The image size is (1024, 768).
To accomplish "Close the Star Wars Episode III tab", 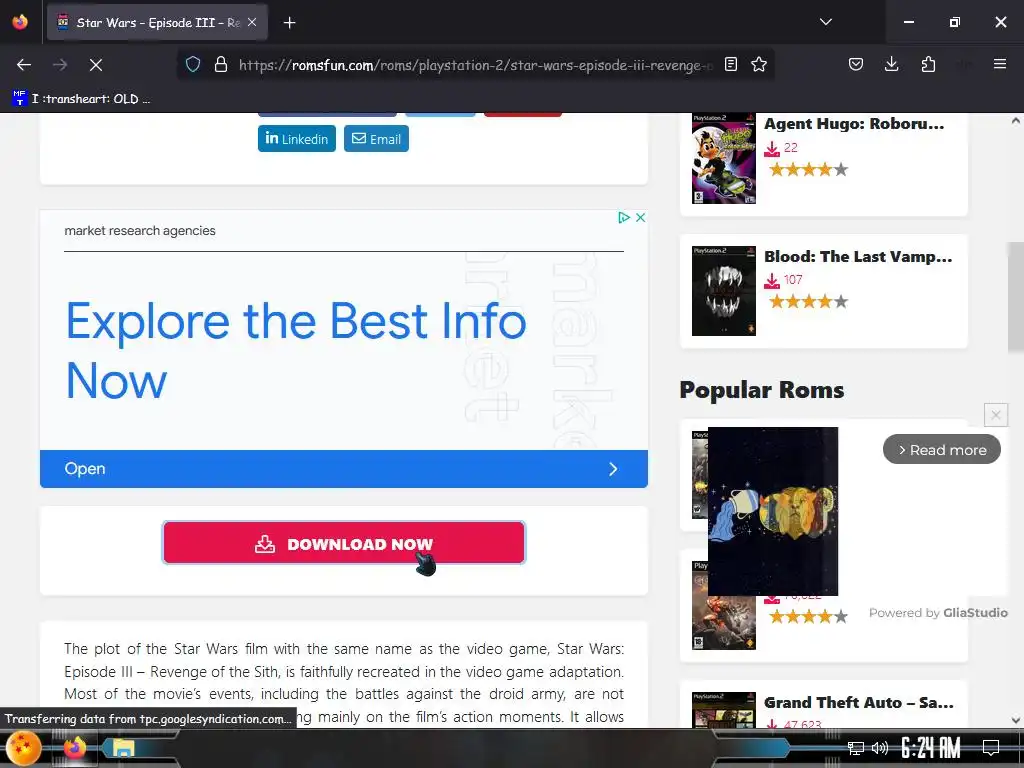I will pos(252,22).
